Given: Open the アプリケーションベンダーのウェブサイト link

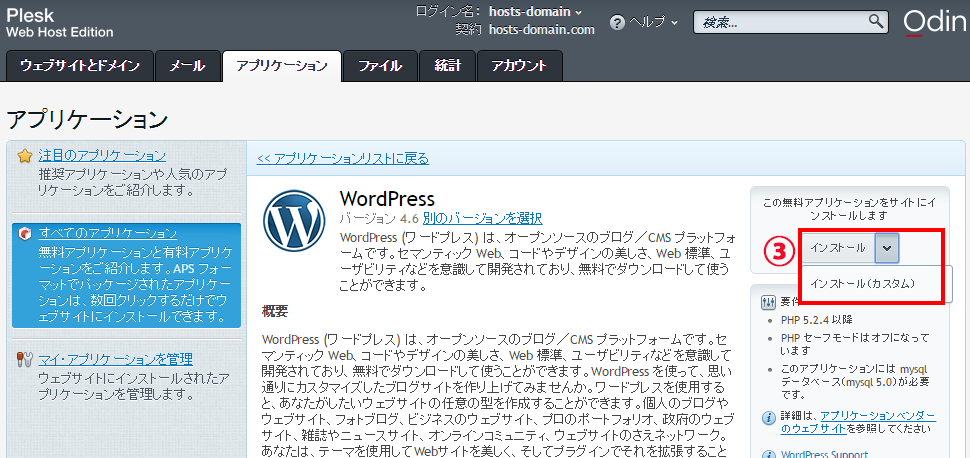Looking at the screenshot, I should [859, 421].
